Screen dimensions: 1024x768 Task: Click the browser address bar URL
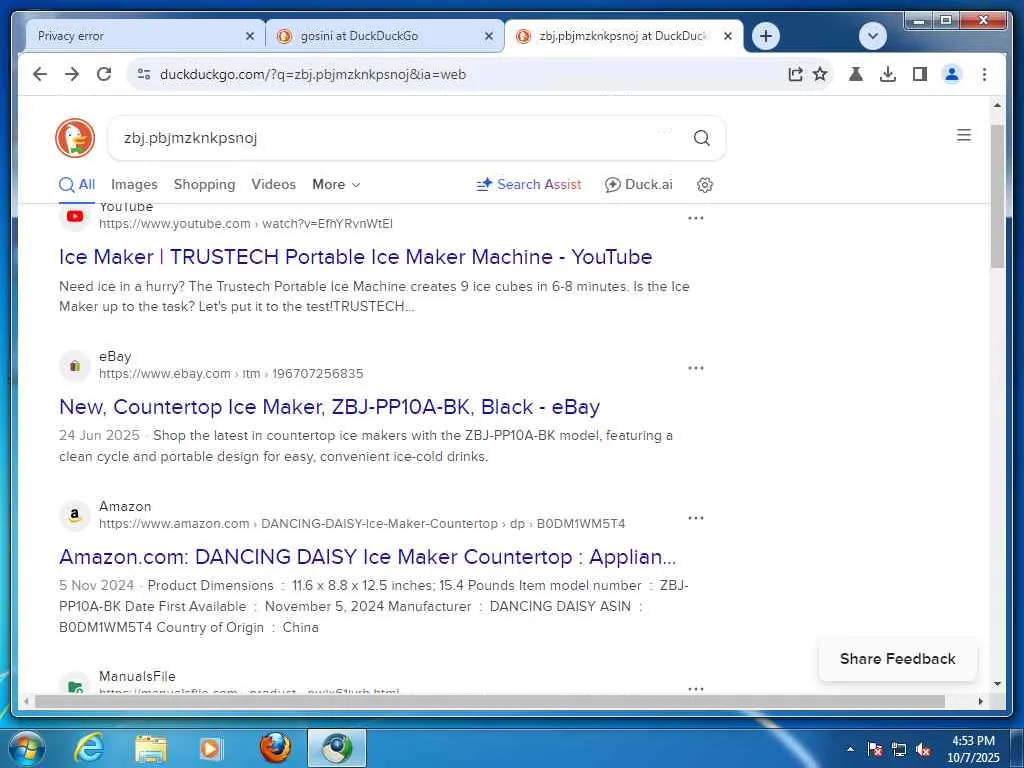click(313, 74)
